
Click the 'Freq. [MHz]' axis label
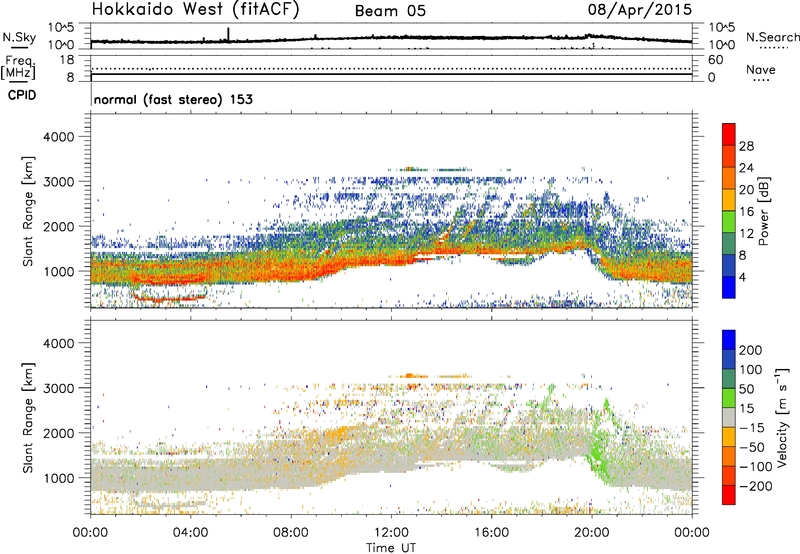tap(19, 68)
